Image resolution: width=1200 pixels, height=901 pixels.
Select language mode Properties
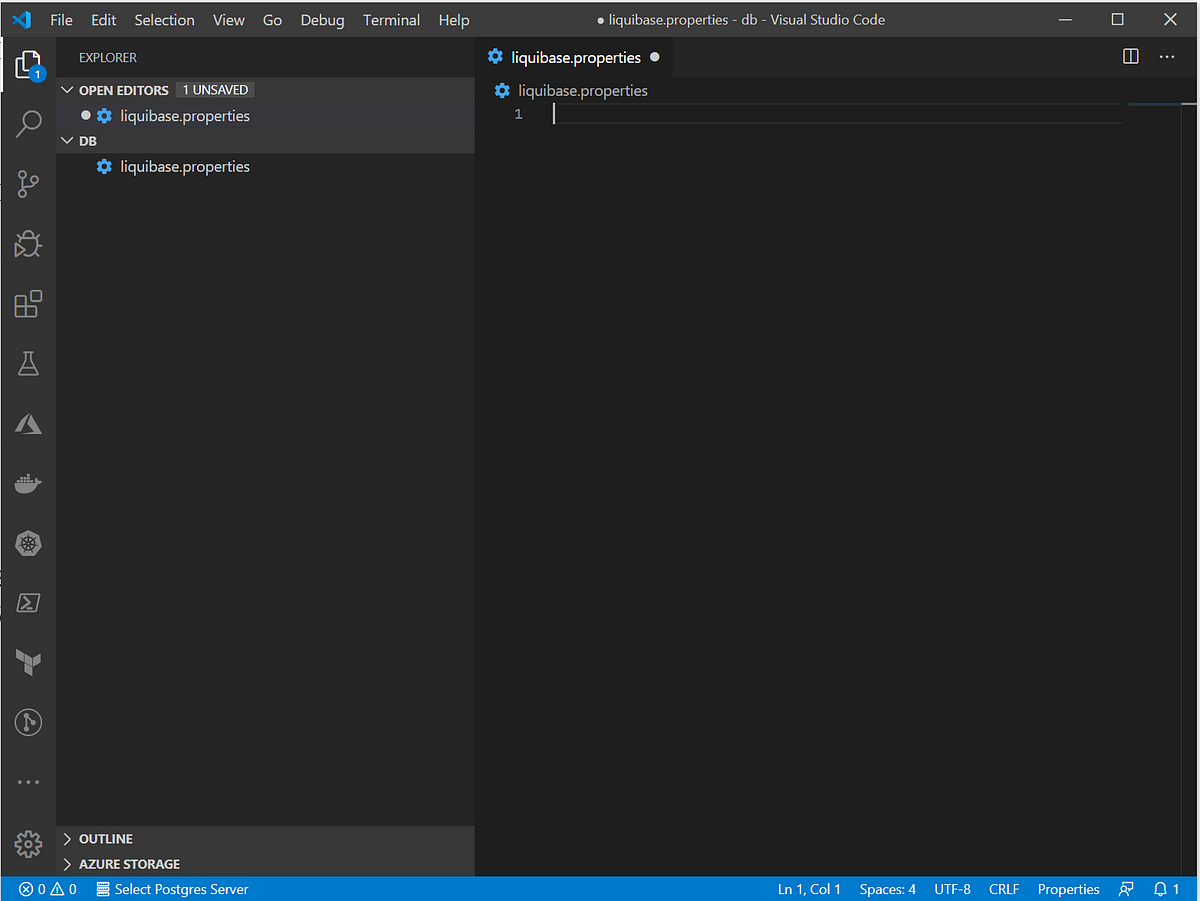[x=1068, y=889]
